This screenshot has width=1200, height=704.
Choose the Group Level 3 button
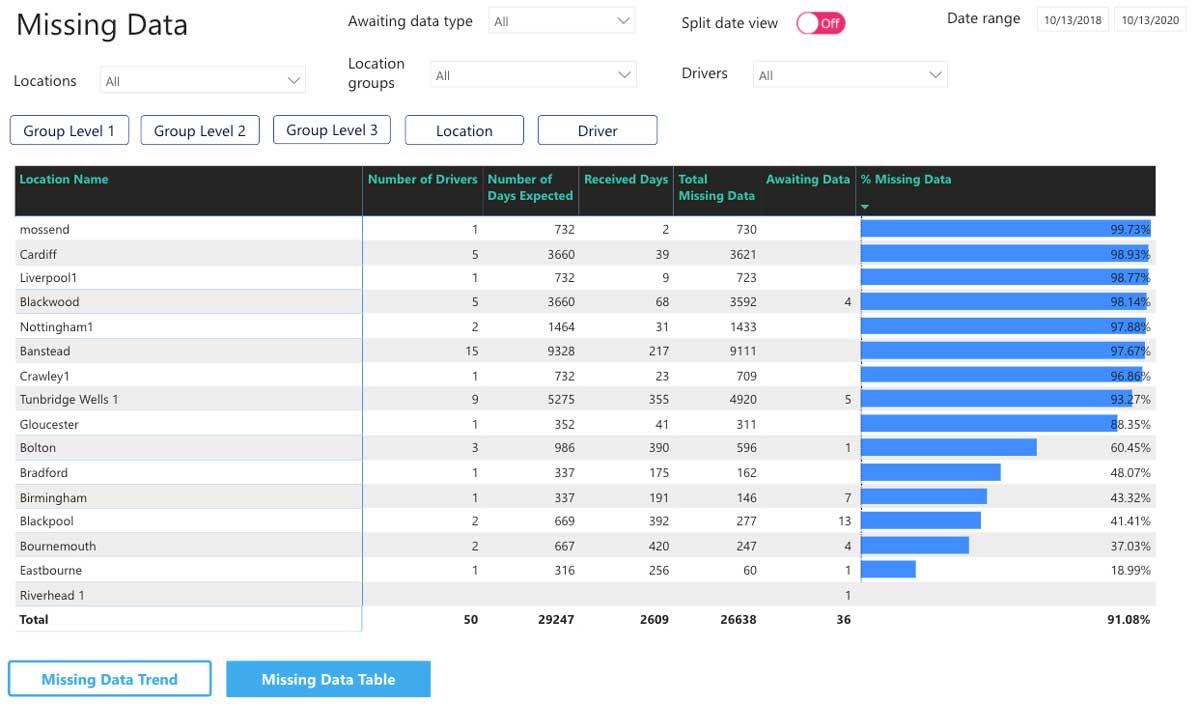(332, 130)
